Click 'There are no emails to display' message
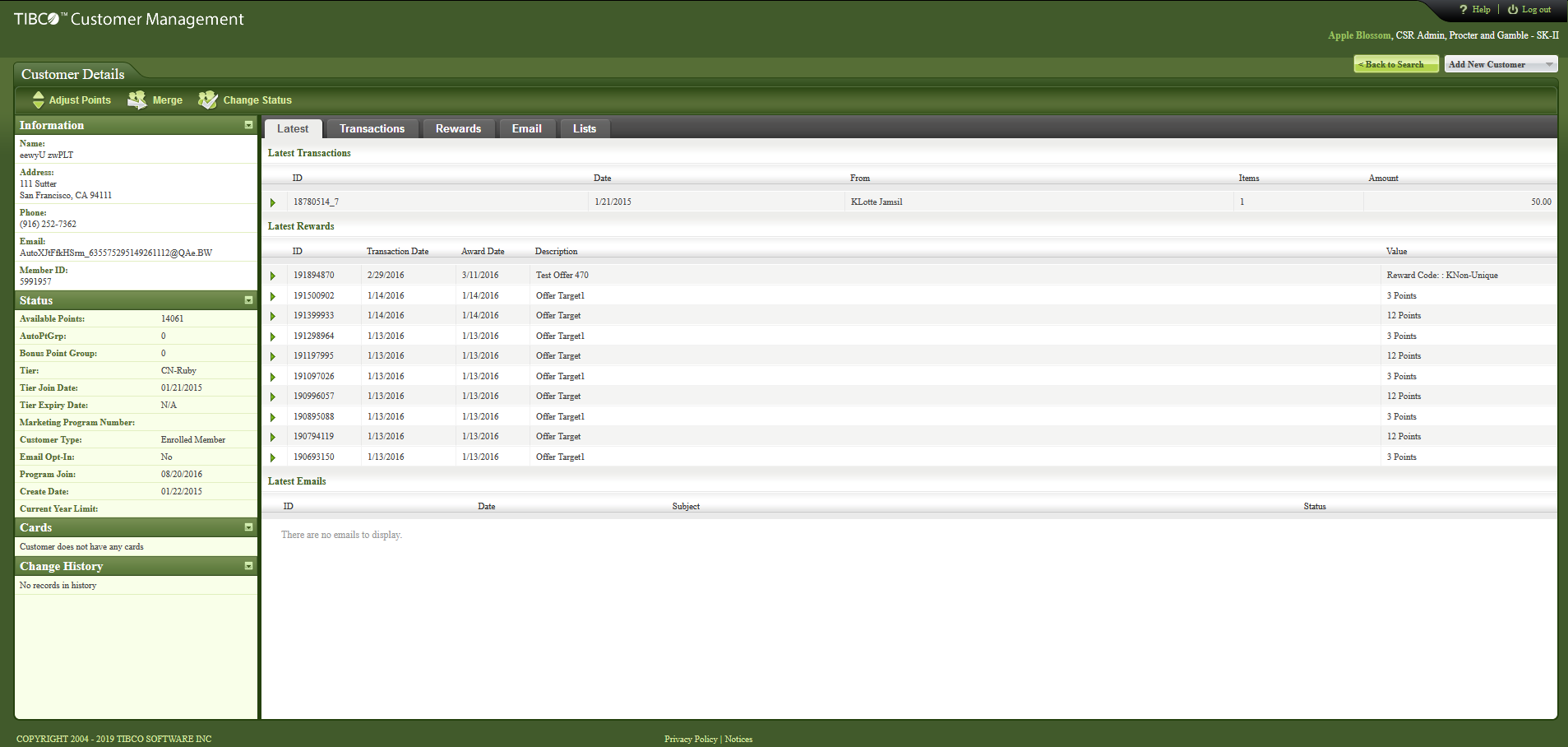 341,535
